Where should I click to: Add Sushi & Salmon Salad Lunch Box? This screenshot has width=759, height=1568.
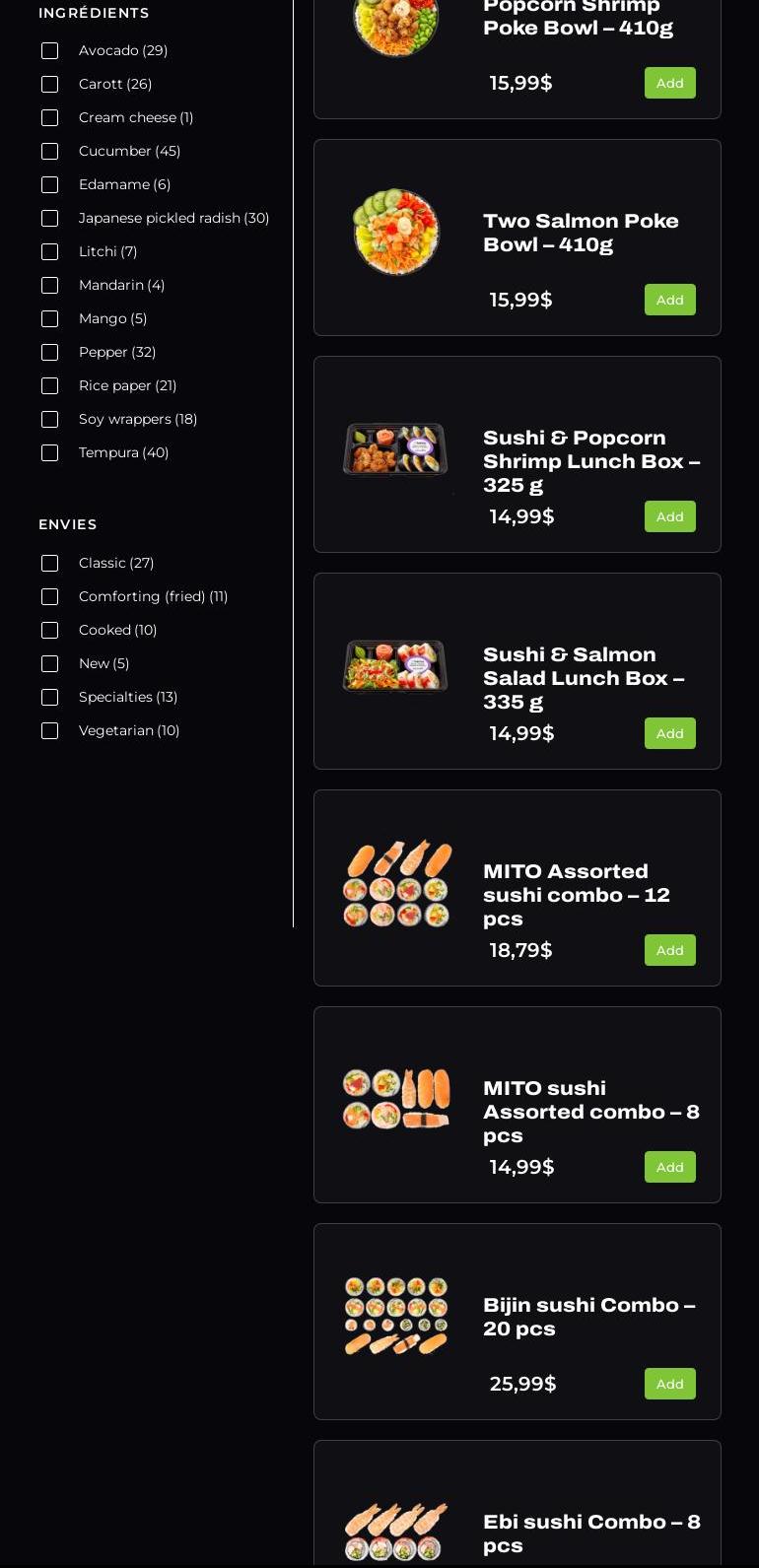tap(670, 733)
